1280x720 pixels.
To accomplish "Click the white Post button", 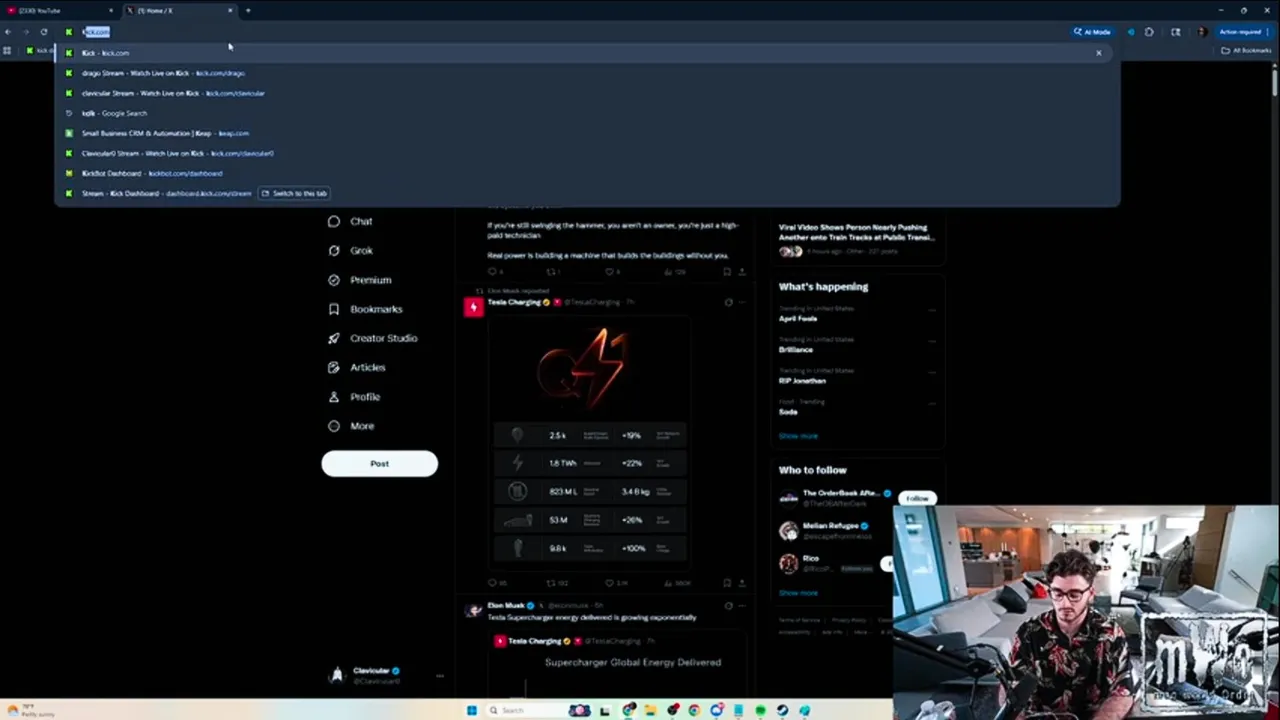I will [x=379, y=464].
